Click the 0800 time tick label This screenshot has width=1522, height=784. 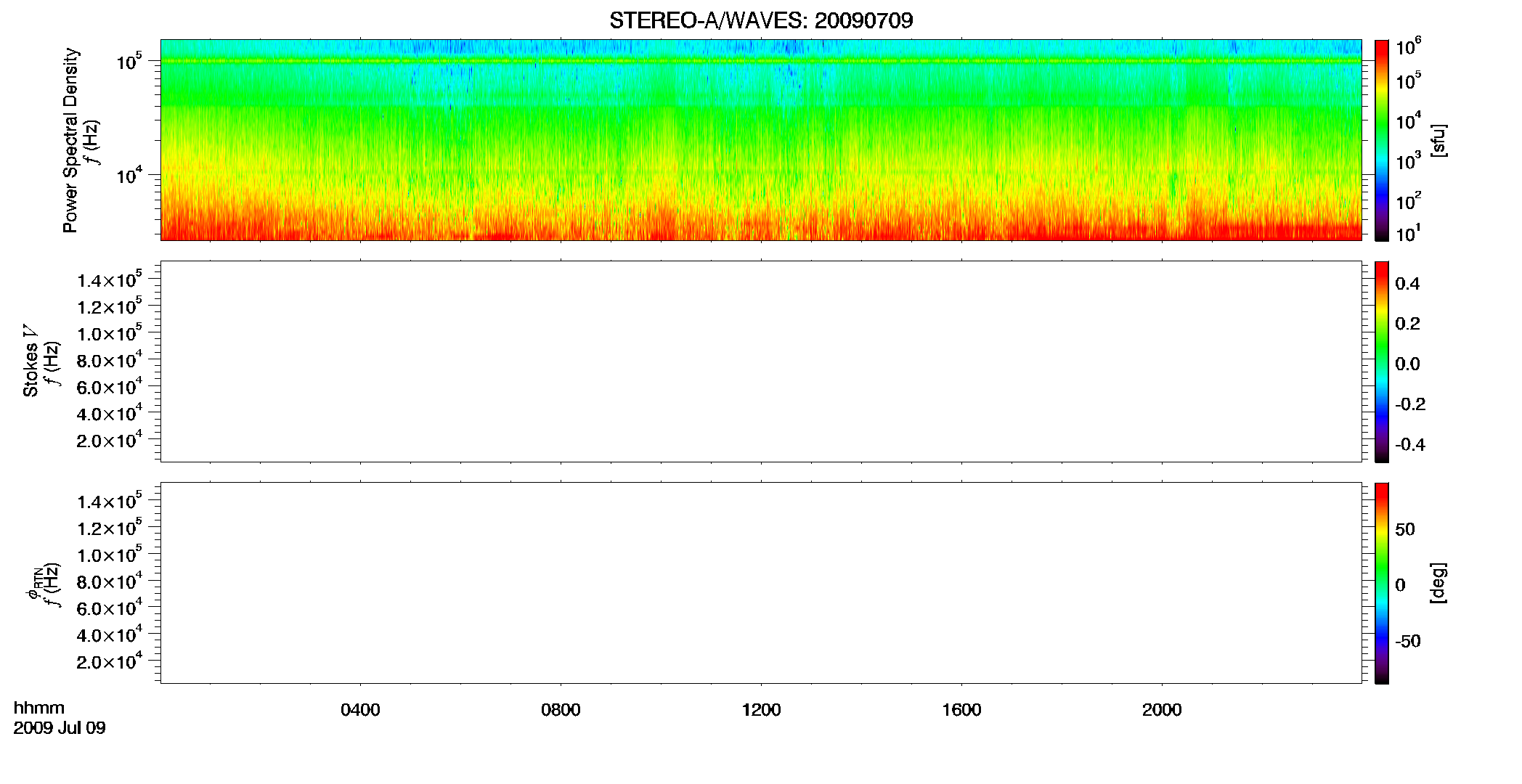561,710
